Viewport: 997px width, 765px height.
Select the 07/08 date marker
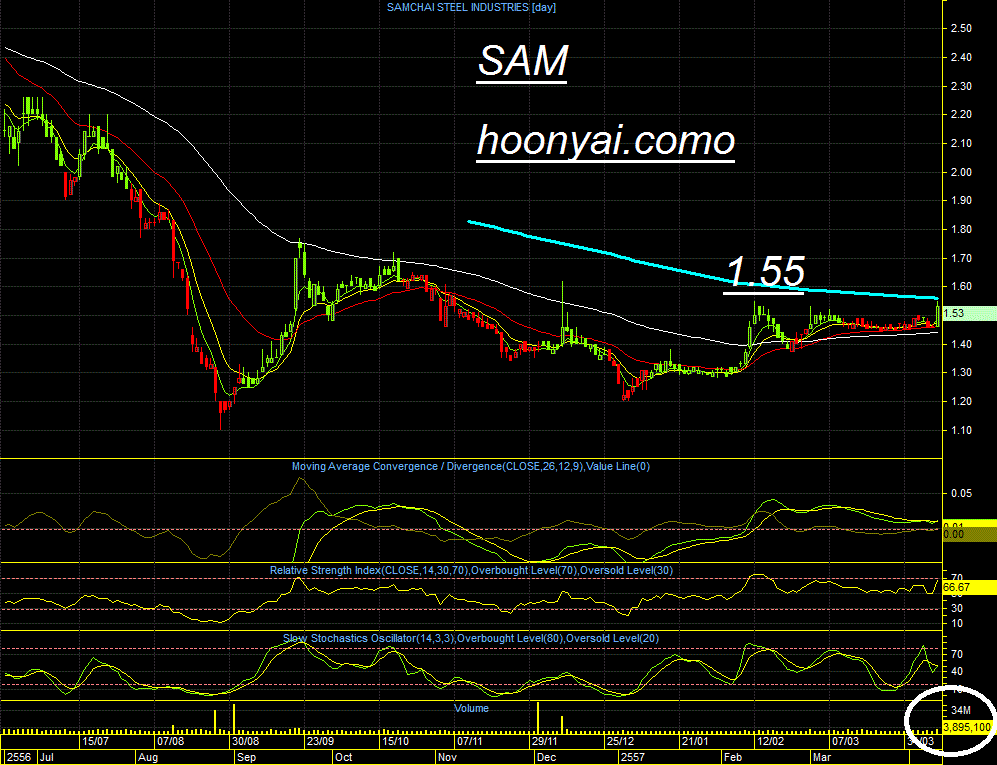tap(170, 741)
